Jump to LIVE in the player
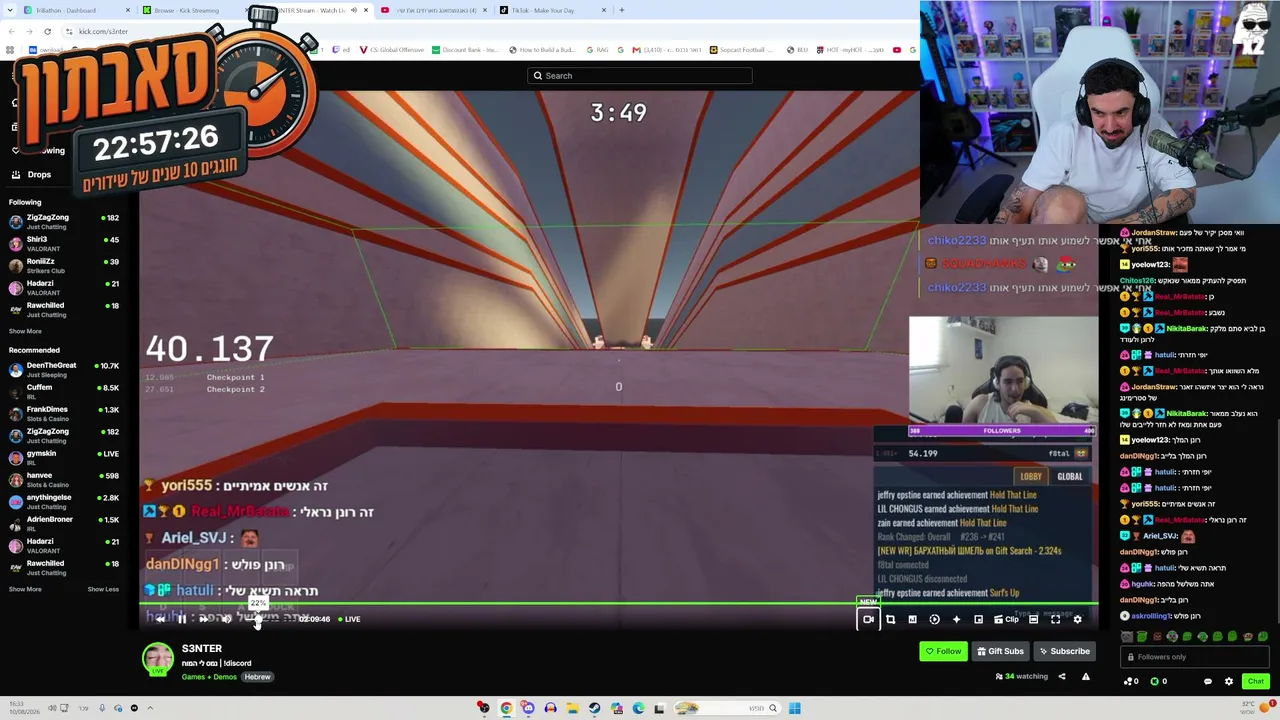This screenshot has width=1280, height=720. pyautogui.click(x=349, y=619)
